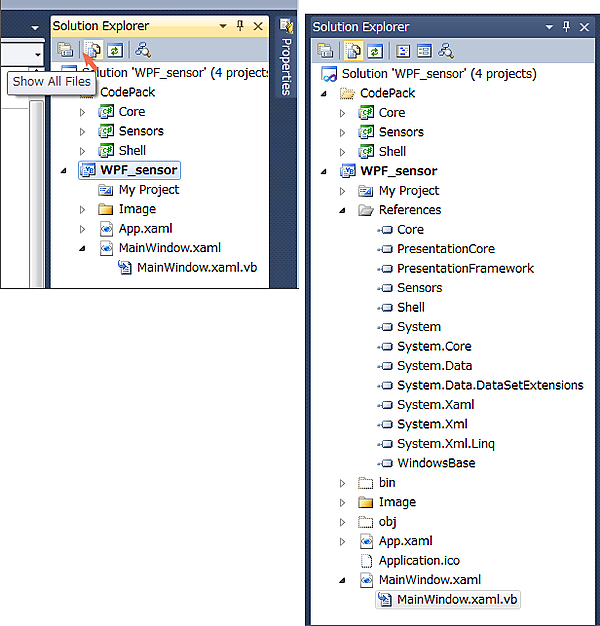Expand Core project in left Solution Explorer
Image resolution: width=600 pixels, height=626 pixels.
[x=82, y=112]
